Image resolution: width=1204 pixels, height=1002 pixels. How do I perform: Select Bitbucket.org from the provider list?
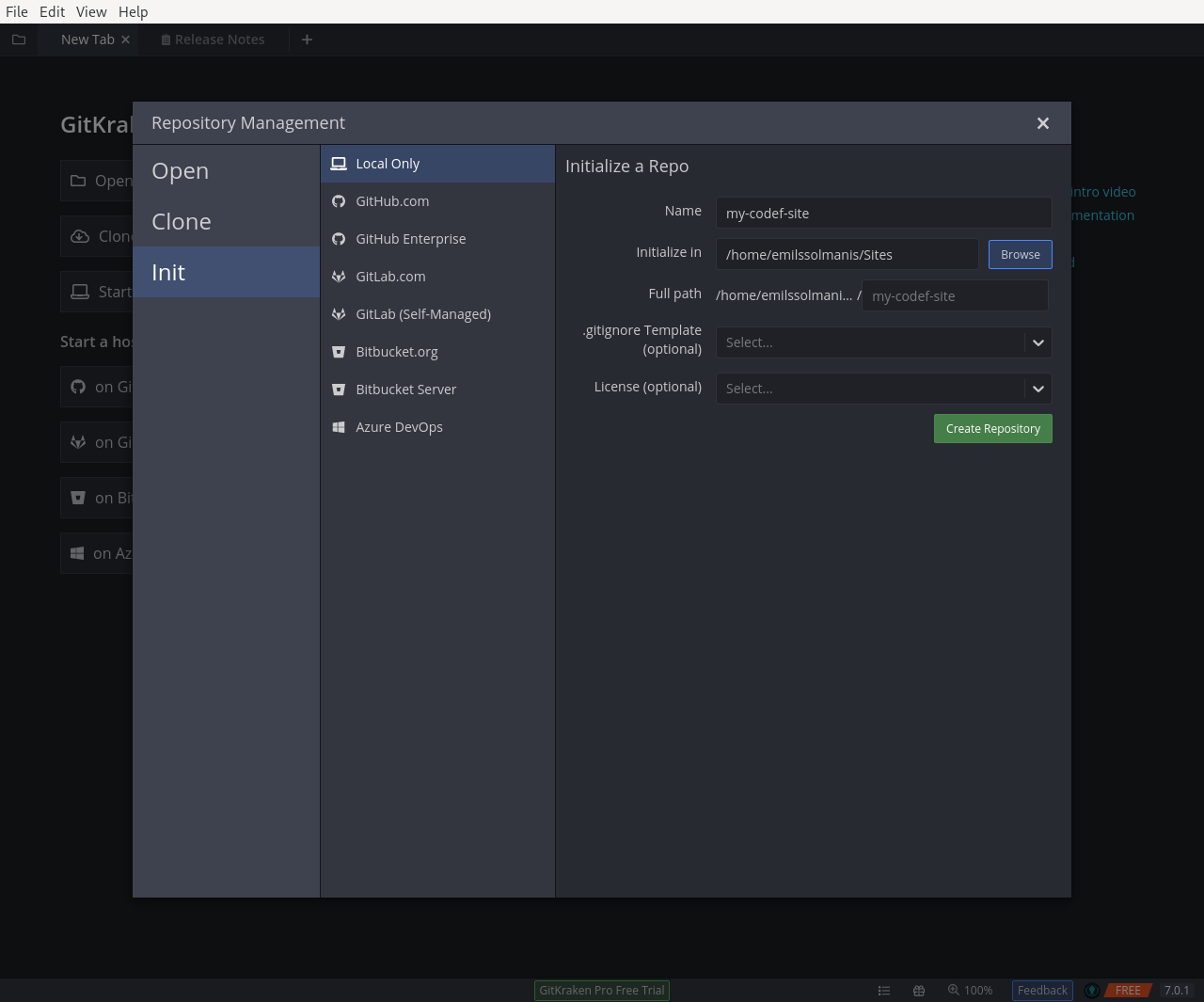[437, 352]
